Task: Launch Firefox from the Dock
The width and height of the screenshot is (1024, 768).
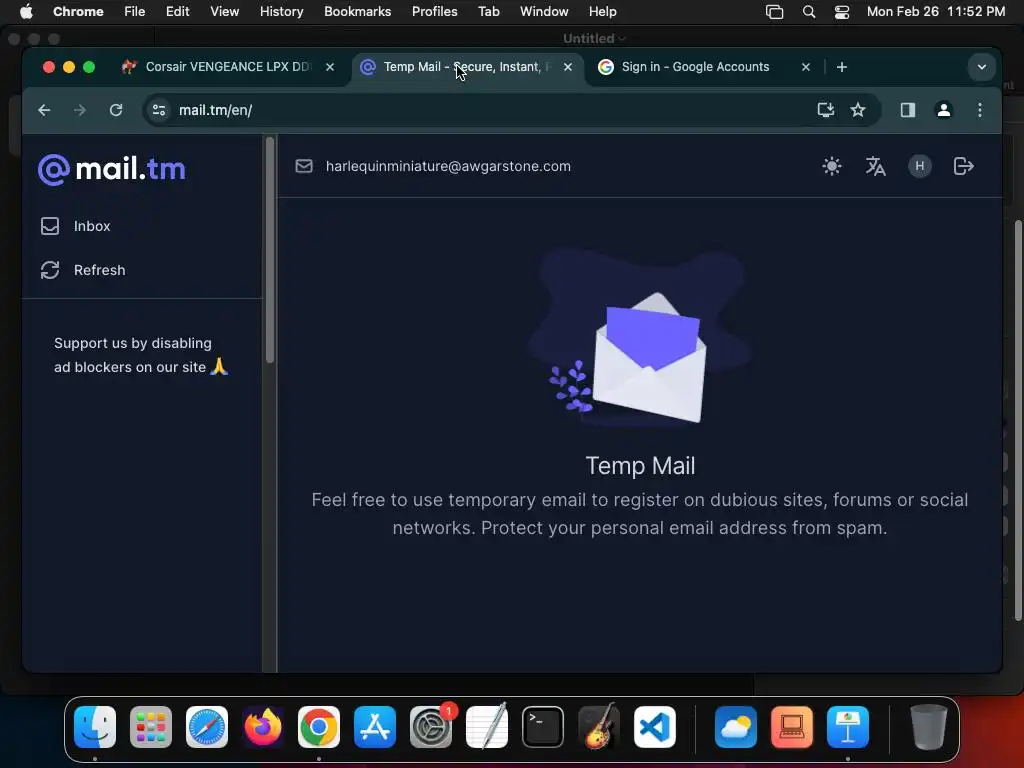Action: point(263,726)
